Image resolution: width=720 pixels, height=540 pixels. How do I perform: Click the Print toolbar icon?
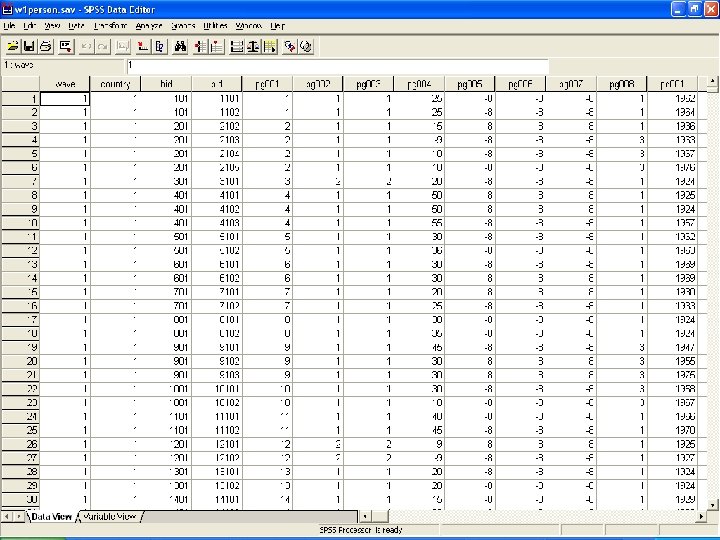[x=45, y=46]
